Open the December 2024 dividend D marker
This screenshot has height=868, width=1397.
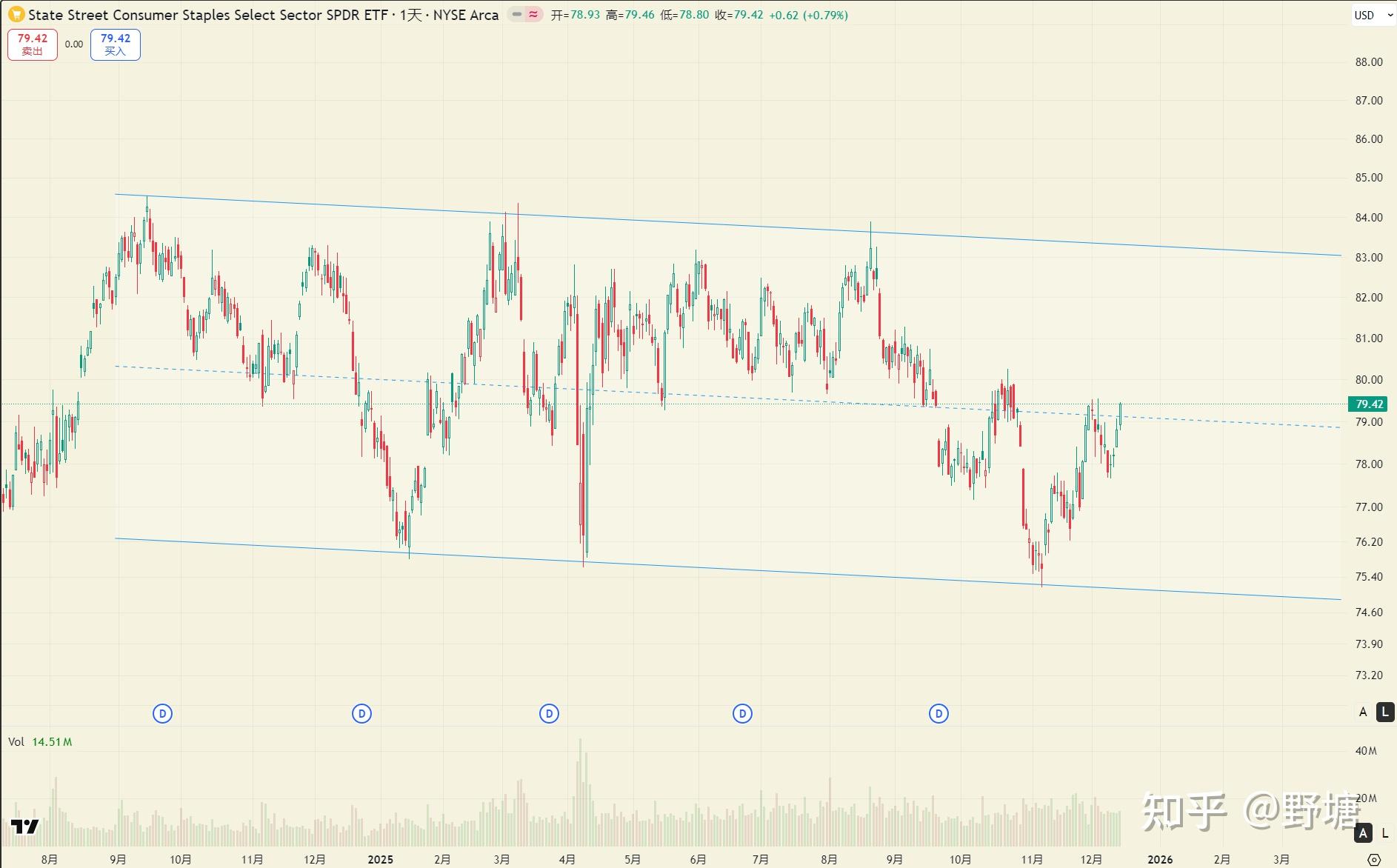[361, 714]
